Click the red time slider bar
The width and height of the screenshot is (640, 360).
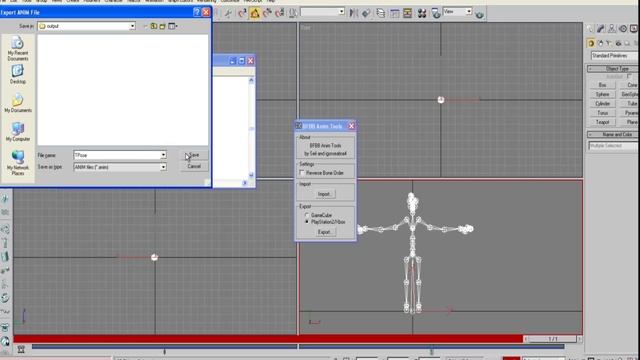point(268,339)
